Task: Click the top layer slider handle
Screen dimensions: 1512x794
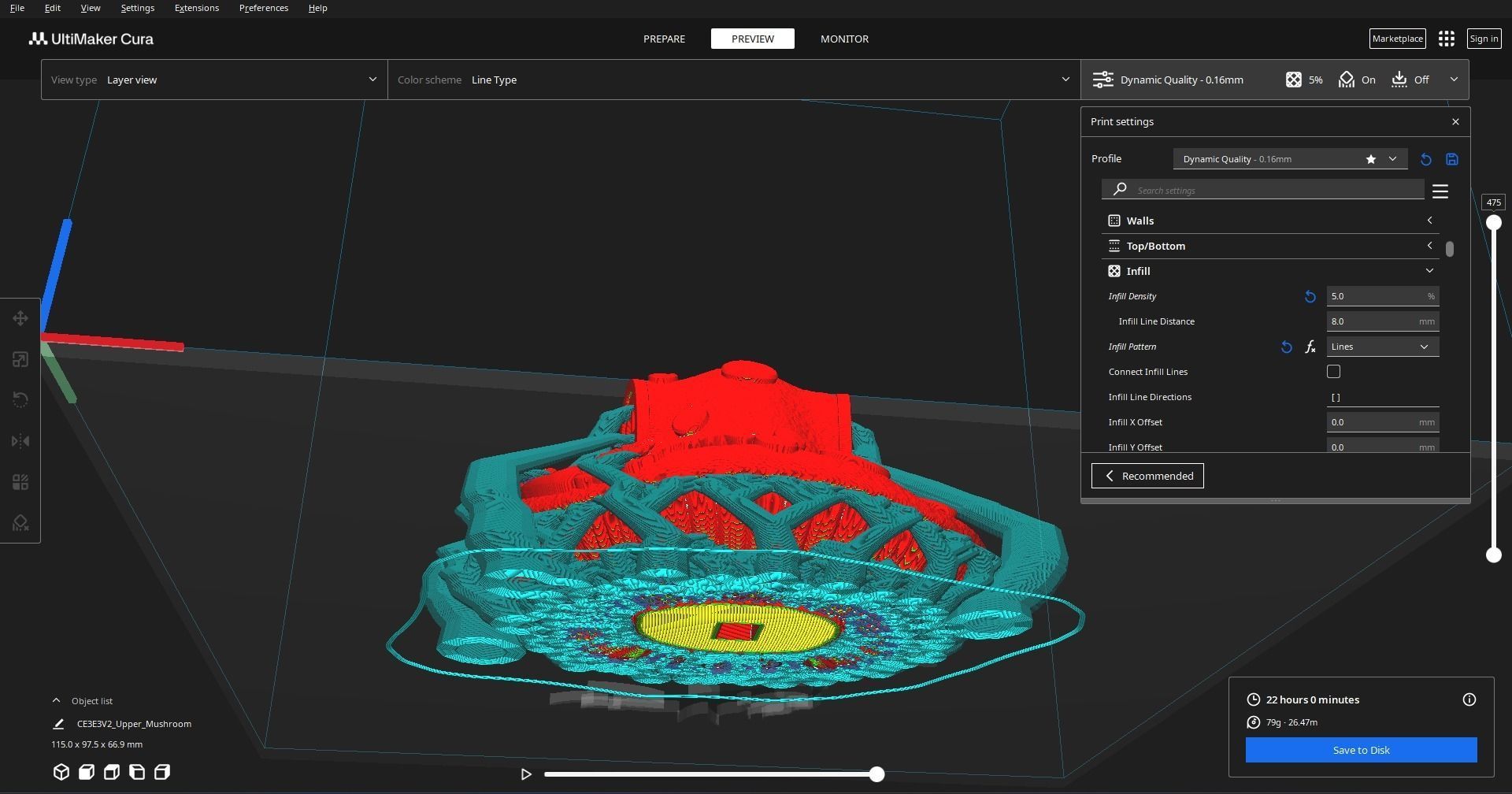Action: (1493, 223)
